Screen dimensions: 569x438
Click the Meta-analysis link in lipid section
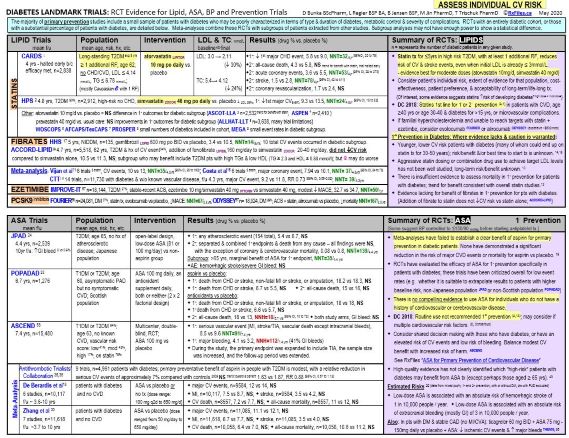[x=29, y=170]
